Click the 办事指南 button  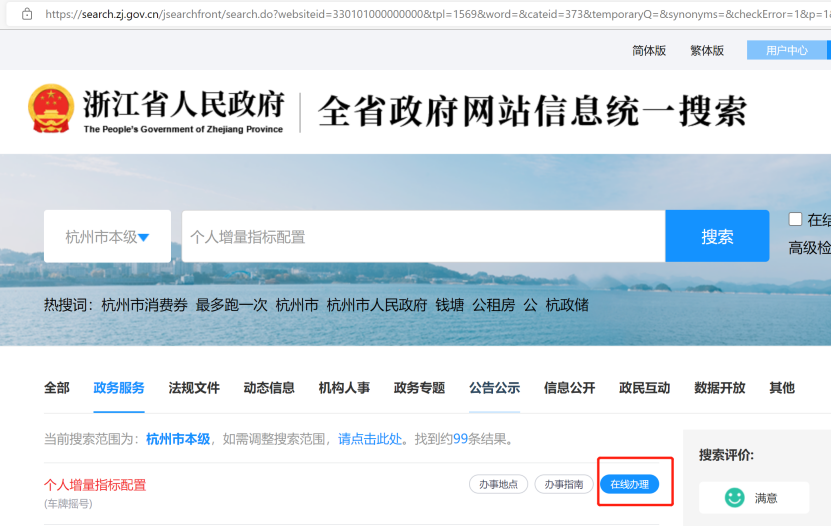[x=563, y=484]
